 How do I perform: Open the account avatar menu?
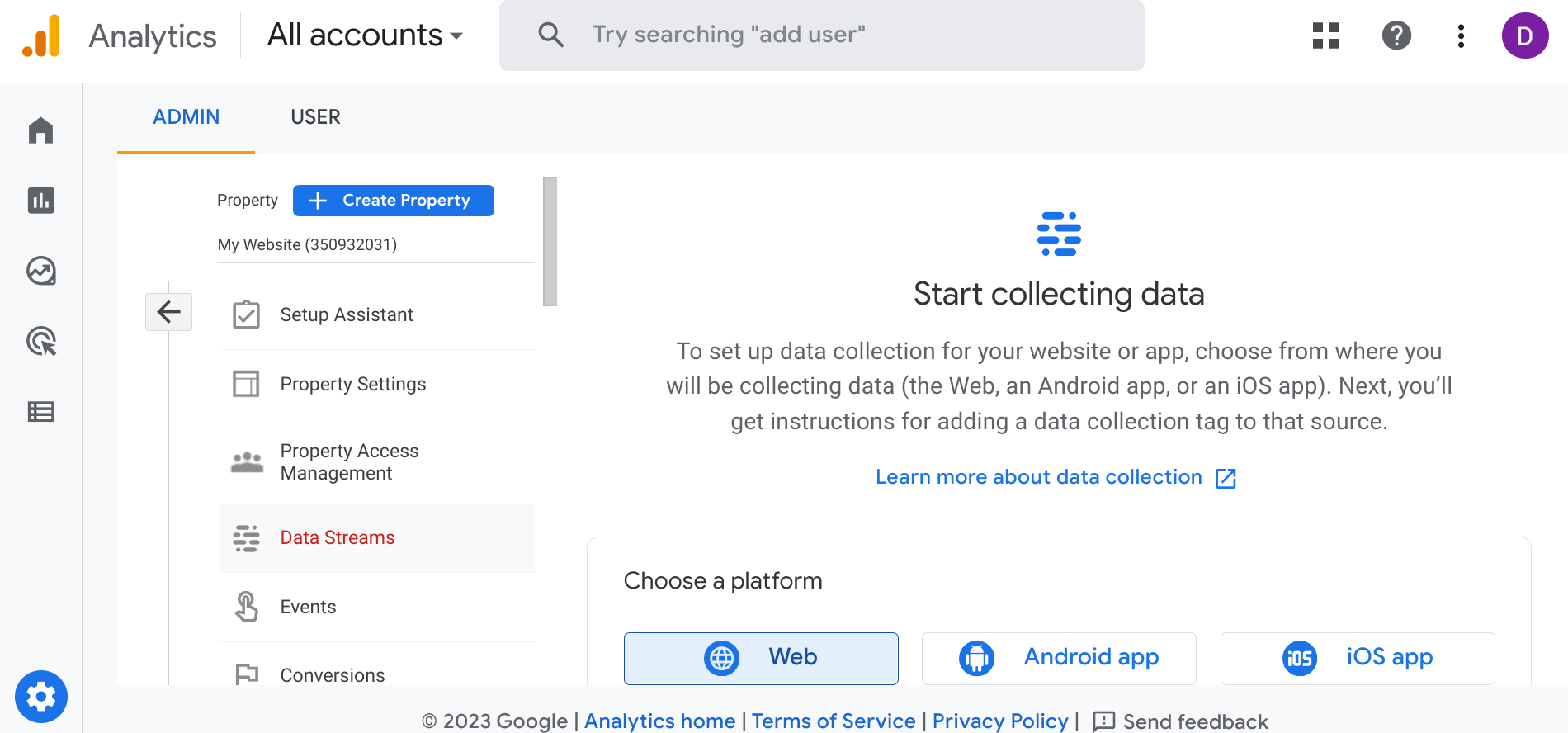(x=1525, y=35)
